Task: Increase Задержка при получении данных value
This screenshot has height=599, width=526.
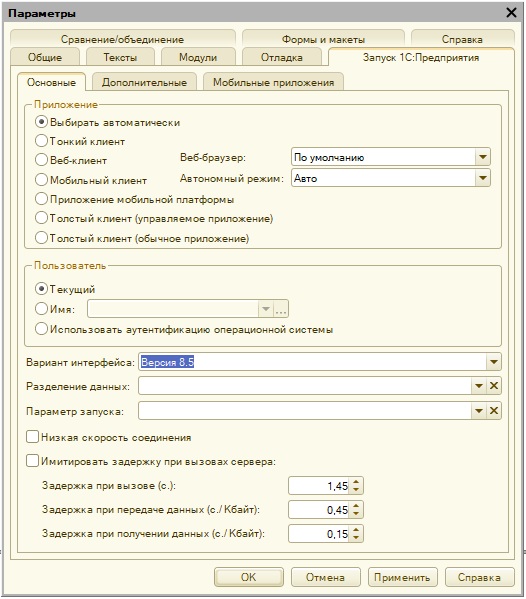Action: [x=356, y=530]
